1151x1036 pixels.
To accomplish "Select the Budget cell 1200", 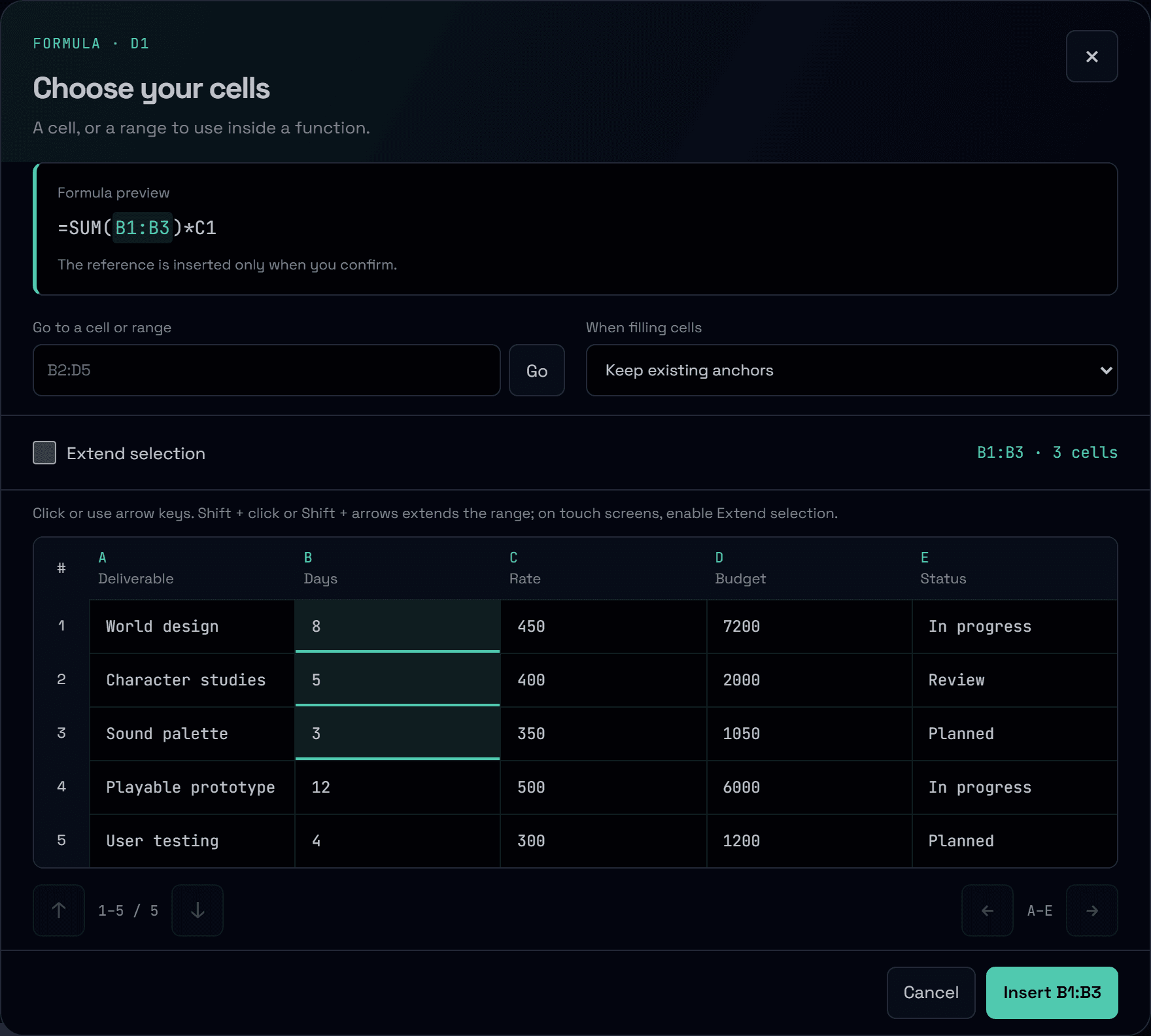I will 810,841.
